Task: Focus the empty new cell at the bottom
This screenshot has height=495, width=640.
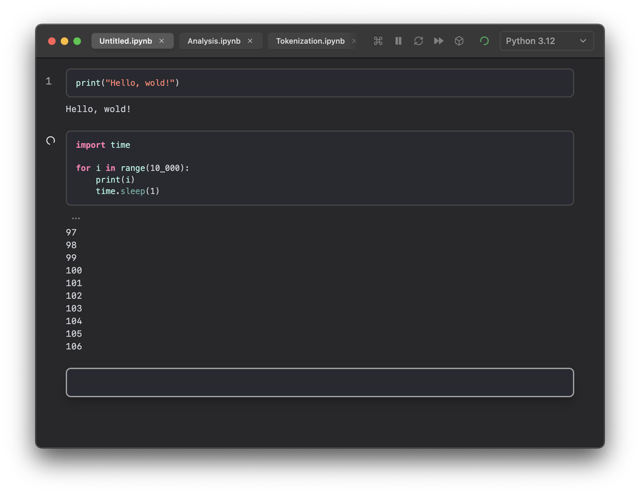Action: 320,382
